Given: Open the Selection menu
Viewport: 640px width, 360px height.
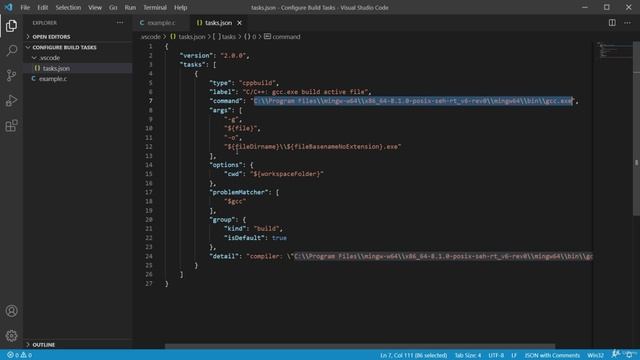Looking at the screenshot, I should pyautogui.click(x=68, y=7).
